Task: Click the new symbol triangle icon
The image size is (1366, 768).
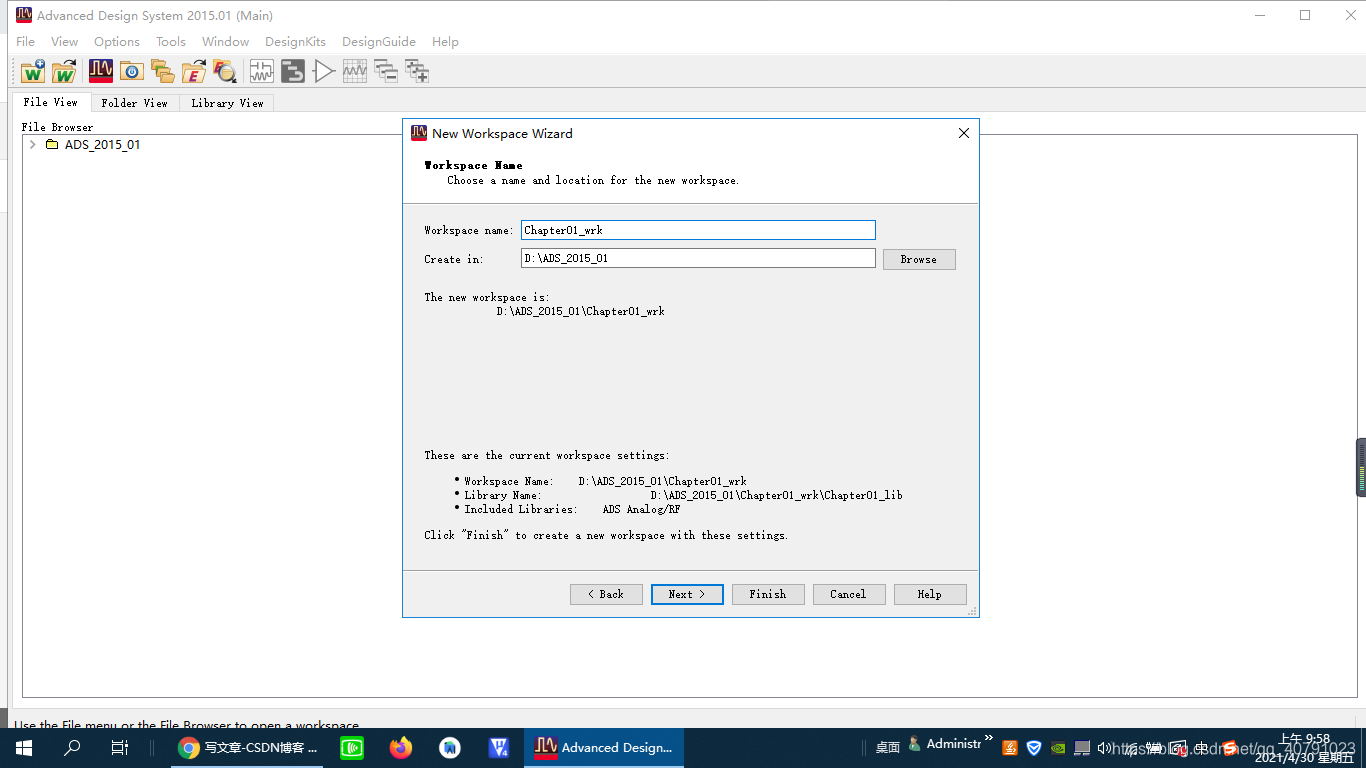Action: point(324,71)
